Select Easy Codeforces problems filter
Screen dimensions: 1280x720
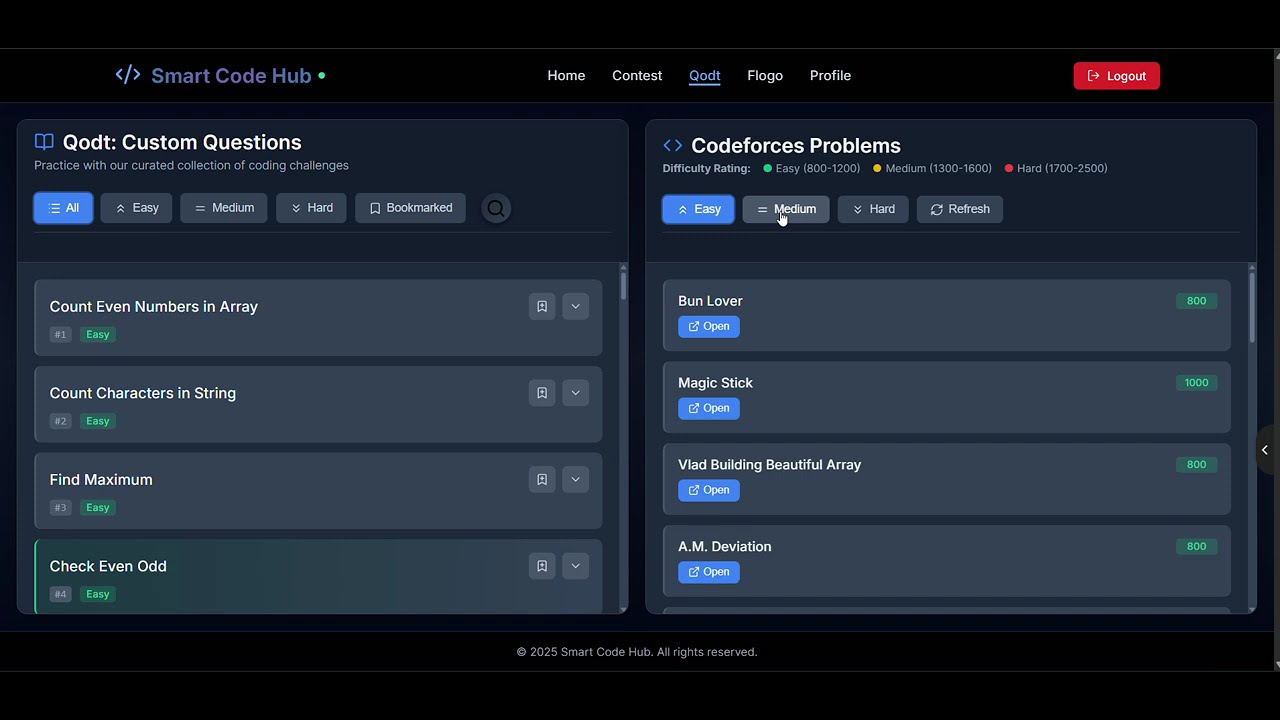pyautogui.click(x=698, y=209)
